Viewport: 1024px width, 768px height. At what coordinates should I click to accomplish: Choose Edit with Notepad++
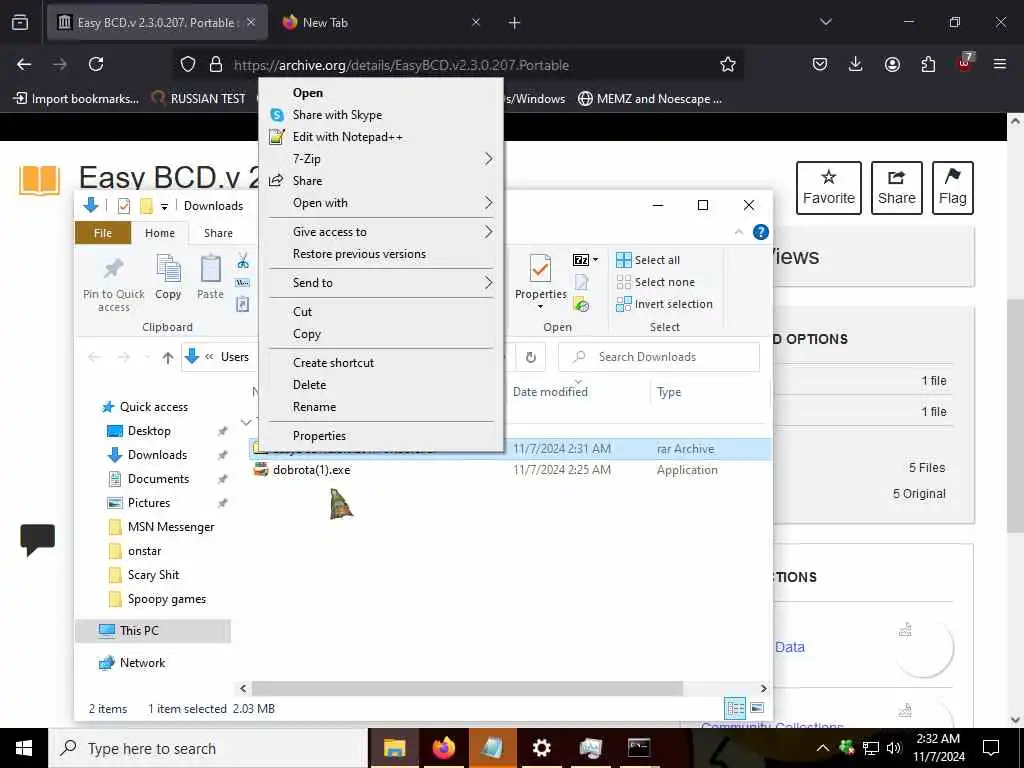click(381, 137)
